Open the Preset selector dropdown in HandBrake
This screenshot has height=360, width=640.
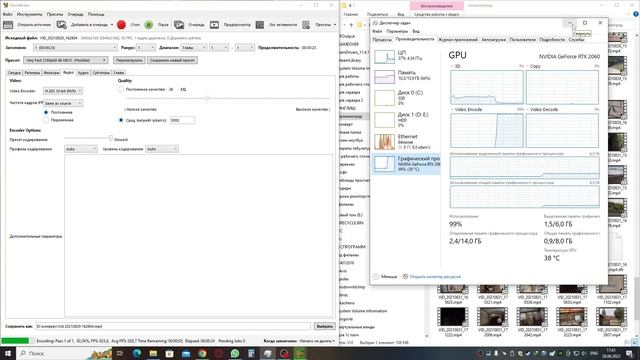pos(66,60)
